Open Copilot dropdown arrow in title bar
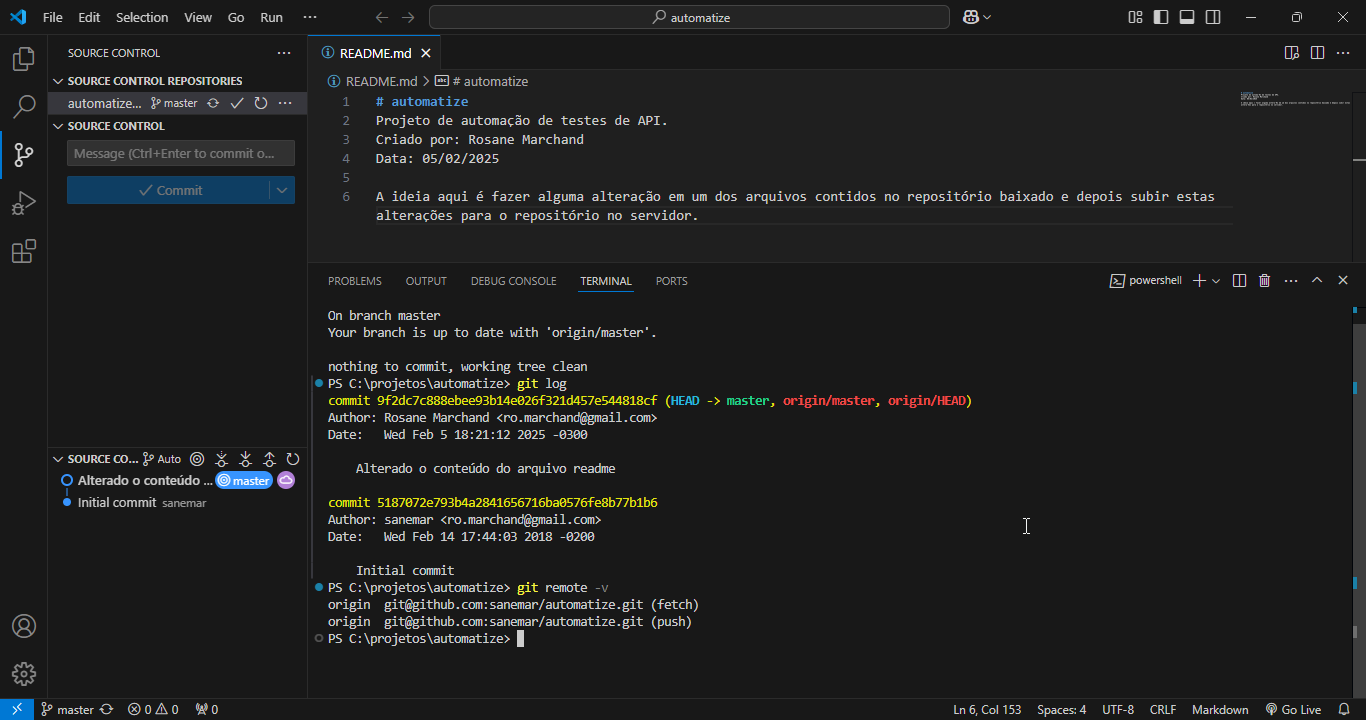Screen dimensions: 1366x720 [987, 17]
